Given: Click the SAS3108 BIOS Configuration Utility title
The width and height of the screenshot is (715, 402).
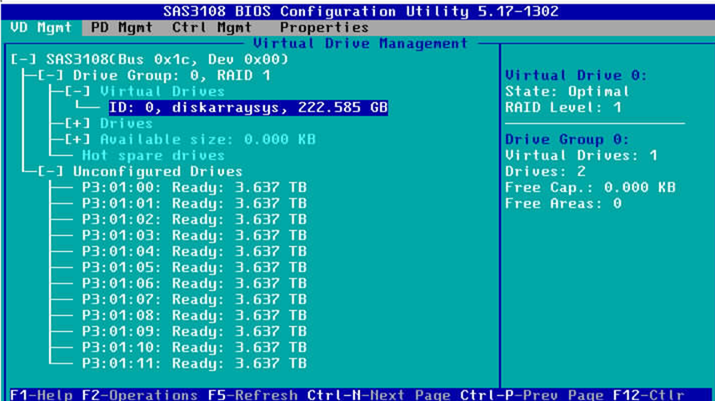Looking at the screenshot, I should (x=361, y=11).
